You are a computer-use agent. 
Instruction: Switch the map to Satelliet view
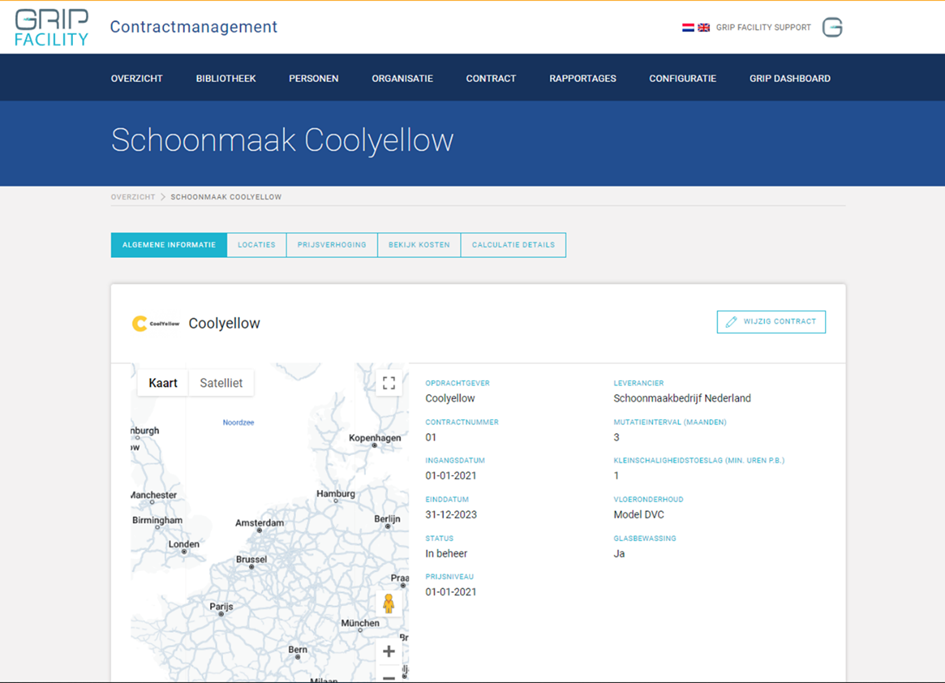tap(221, 383)
